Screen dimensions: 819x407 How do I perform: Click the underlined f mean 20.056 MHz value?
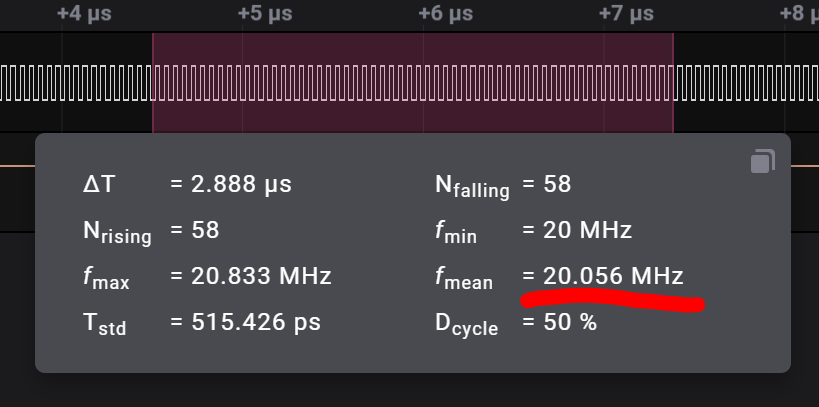coord(613,276)
